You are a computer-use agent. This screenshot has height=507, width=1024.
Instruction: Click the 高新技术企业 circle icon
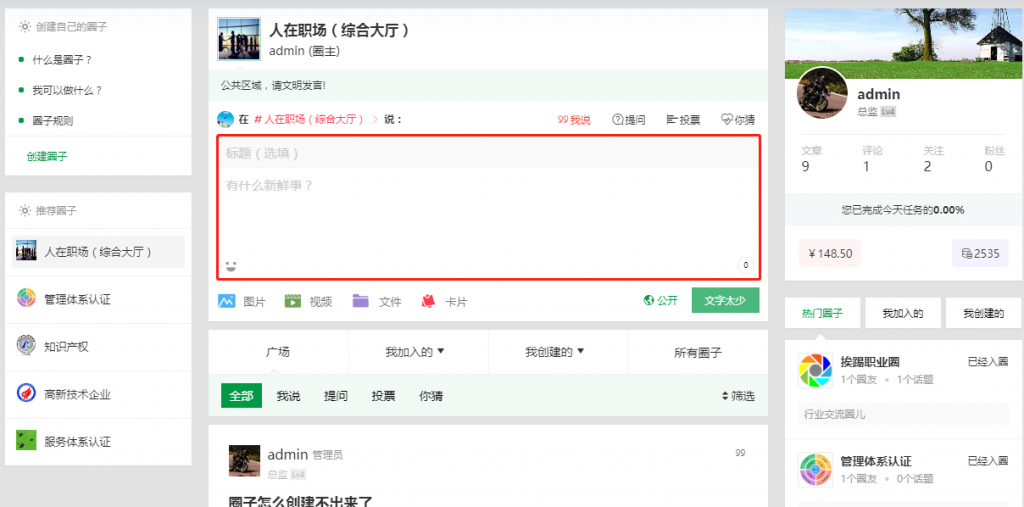click(x=26, y=394)
